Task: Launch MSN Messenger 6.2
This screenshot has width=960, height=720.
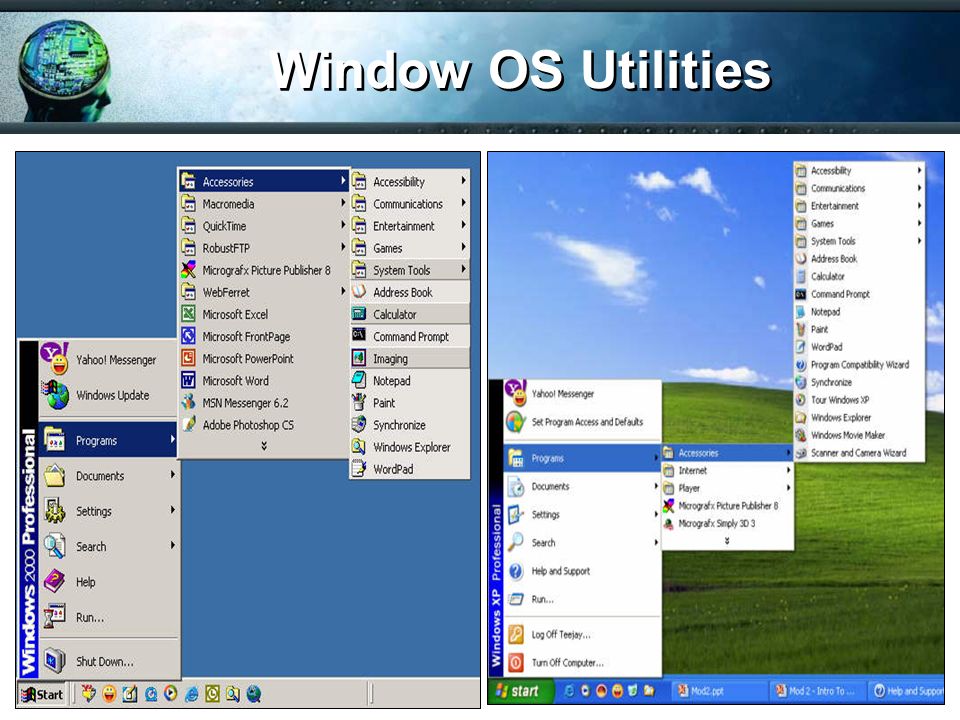Action: (x=264, y=403)
